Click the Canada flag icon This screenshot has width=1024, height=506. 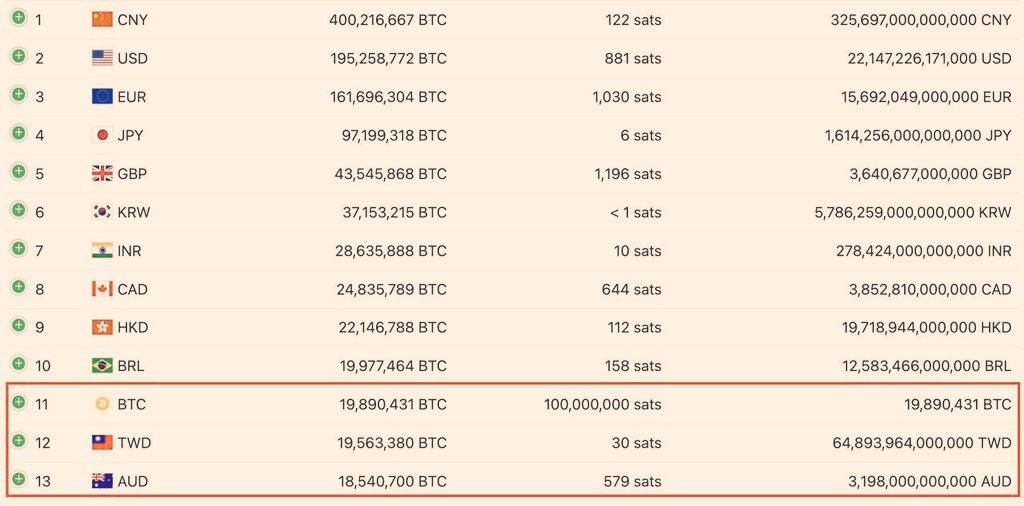click(103, 289)
